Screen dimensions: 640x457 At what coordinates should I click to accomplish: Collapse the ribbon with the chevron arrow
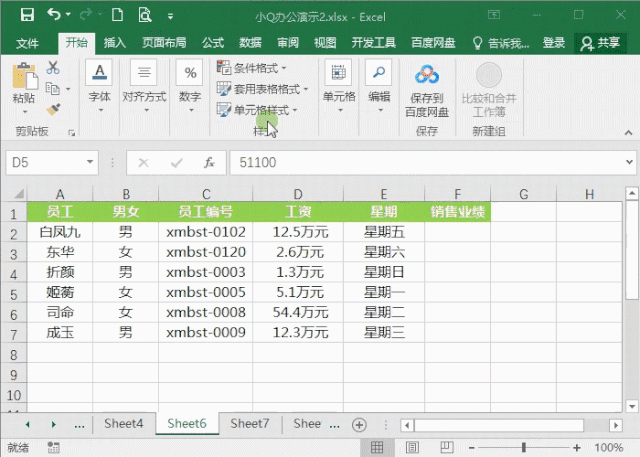click(628, 133)
